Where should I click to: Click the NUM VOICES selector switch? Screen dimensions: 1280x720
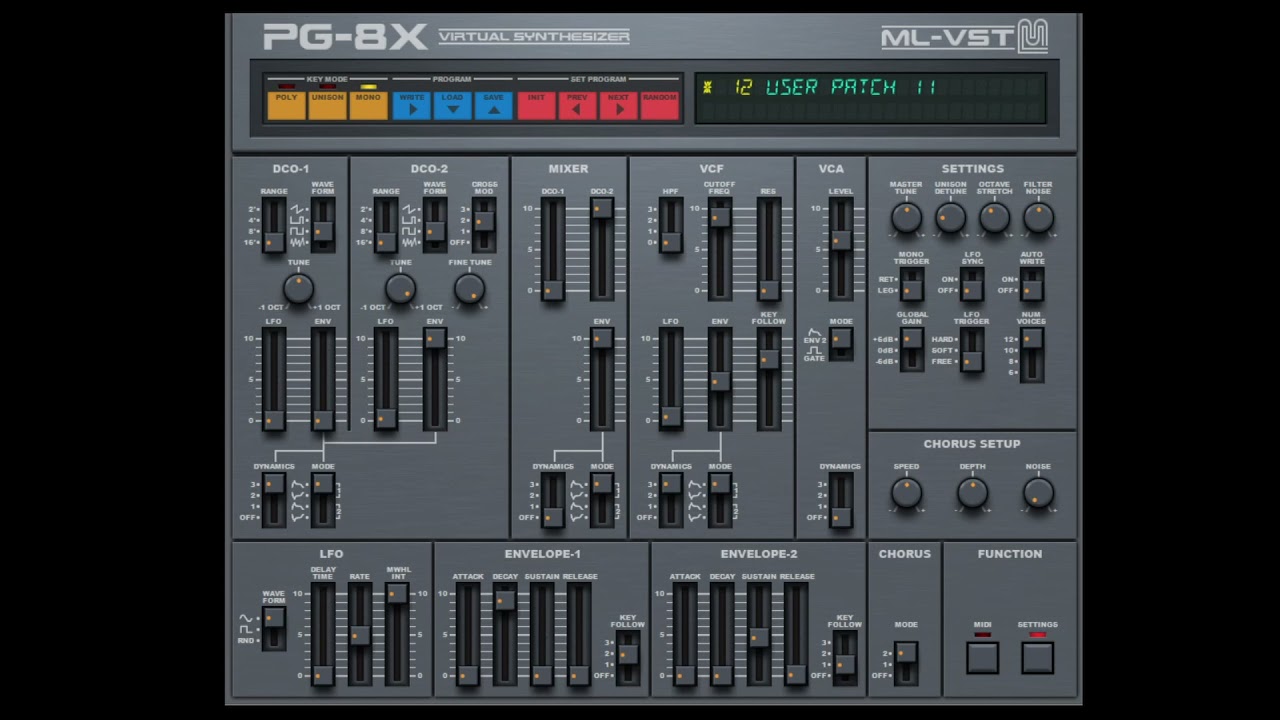tap(1031, 355)
